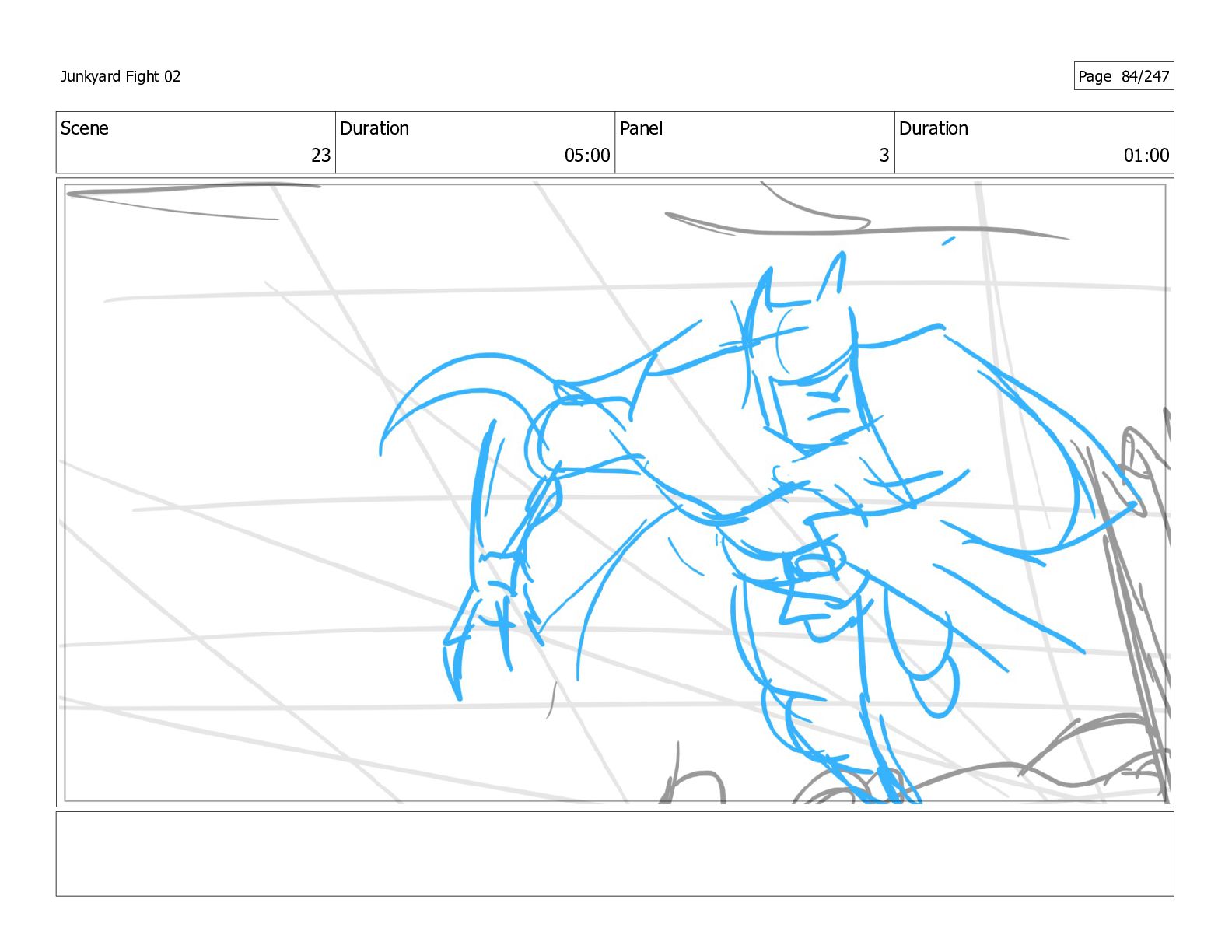Click the empty notes box below the storyboard

(614, 854)
